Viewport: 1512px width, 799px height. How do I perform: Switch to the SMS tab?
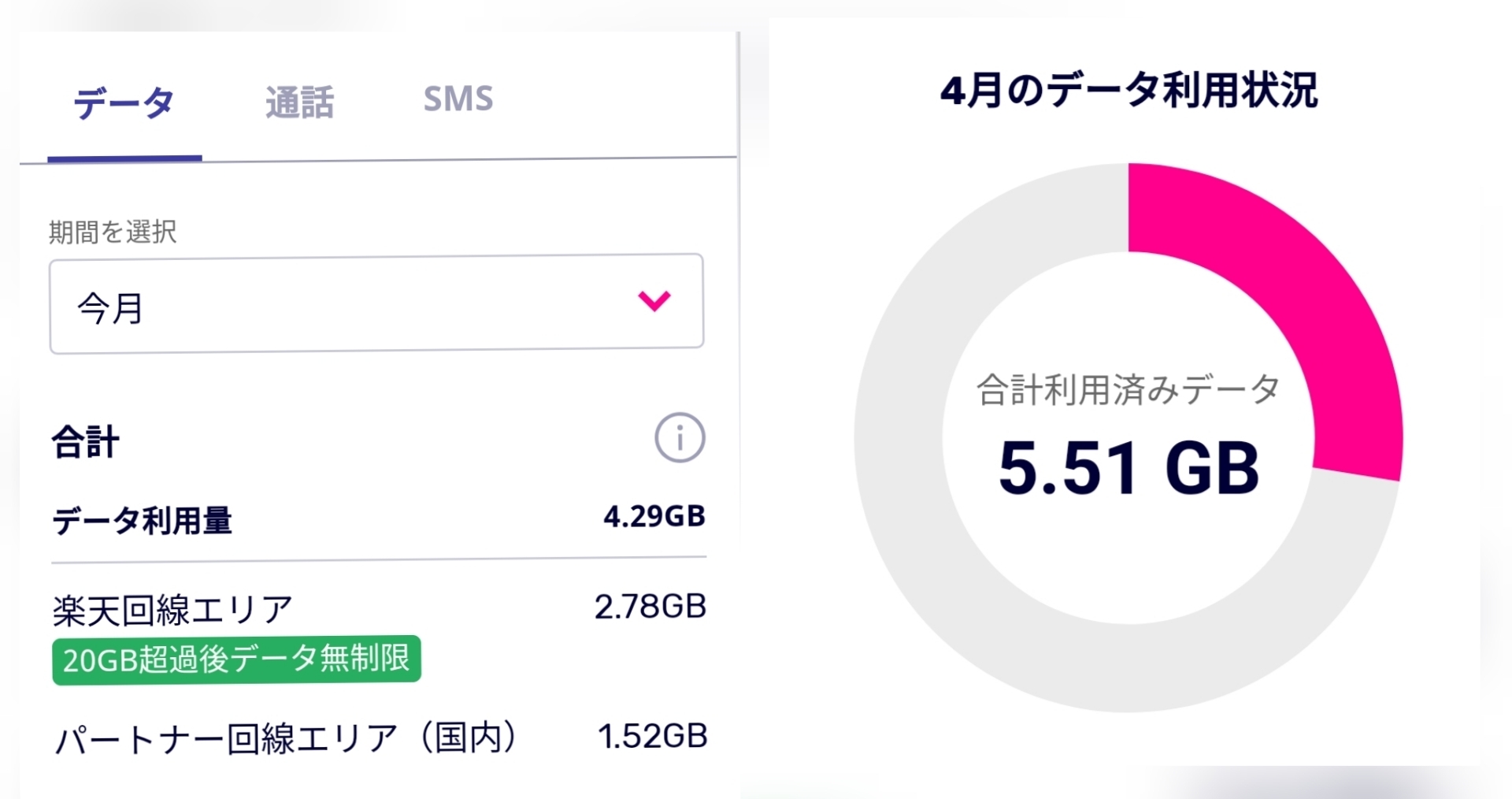[x=458, y=99]
